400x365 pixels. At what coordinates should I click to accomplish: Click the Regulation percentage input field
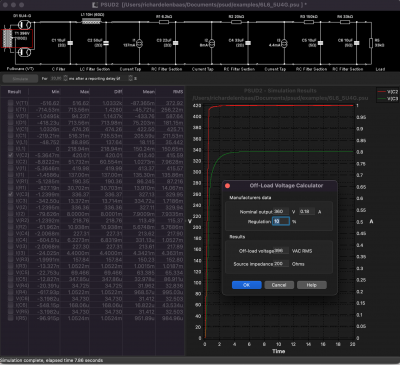pos(281,221)
